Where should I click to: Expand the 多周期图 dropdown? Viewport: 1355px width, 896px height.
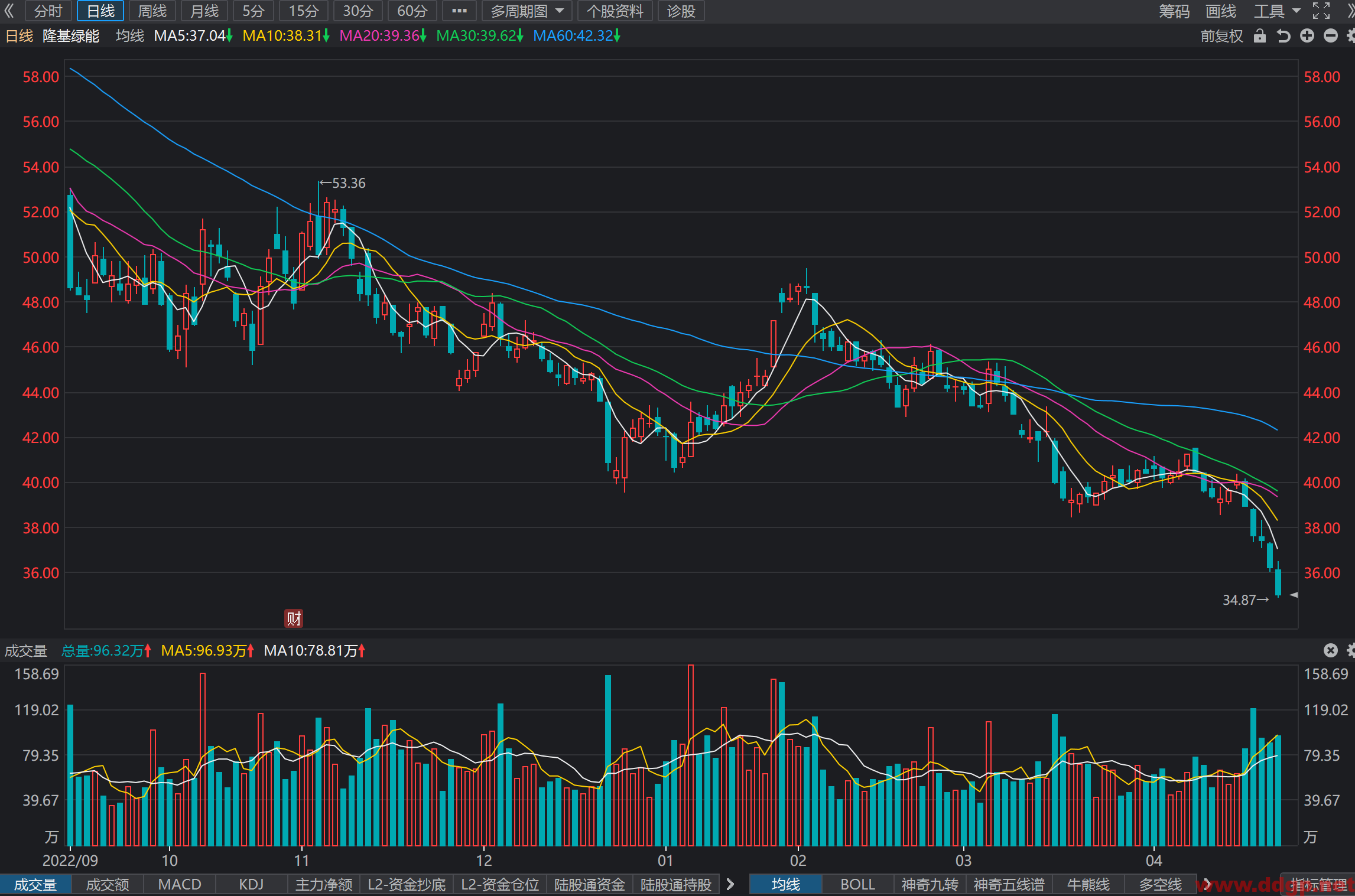[527, 11]
